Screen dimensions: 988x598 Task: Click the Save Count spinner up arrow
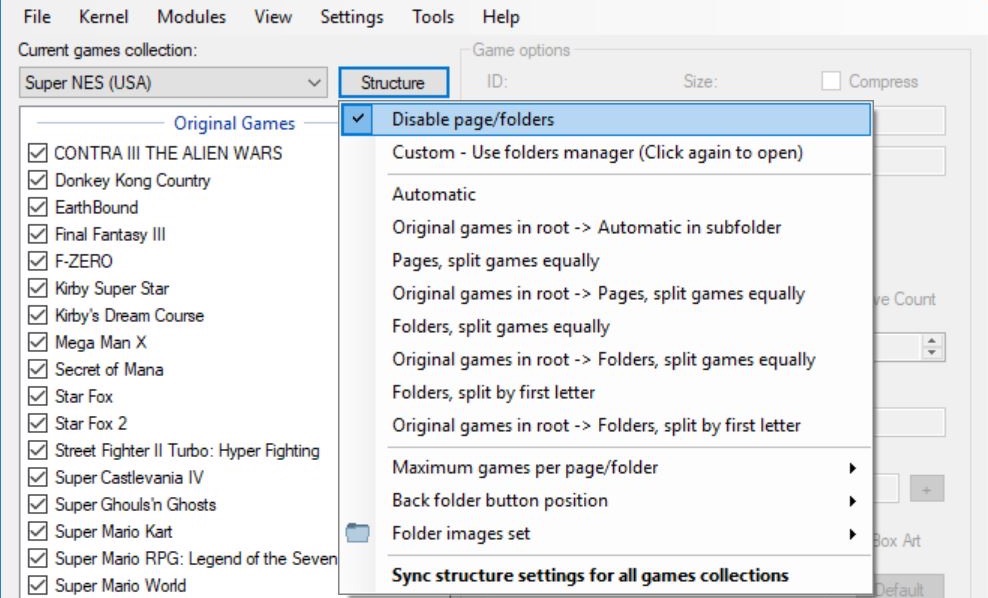[932, 341]
